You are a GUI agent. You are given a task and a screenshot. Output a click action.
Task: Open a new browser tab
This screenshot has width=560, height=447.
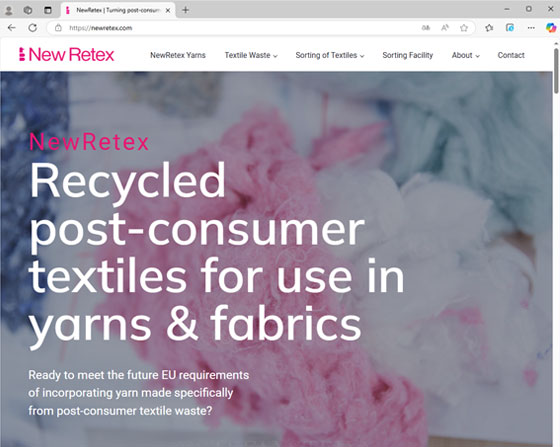(185, 10)
